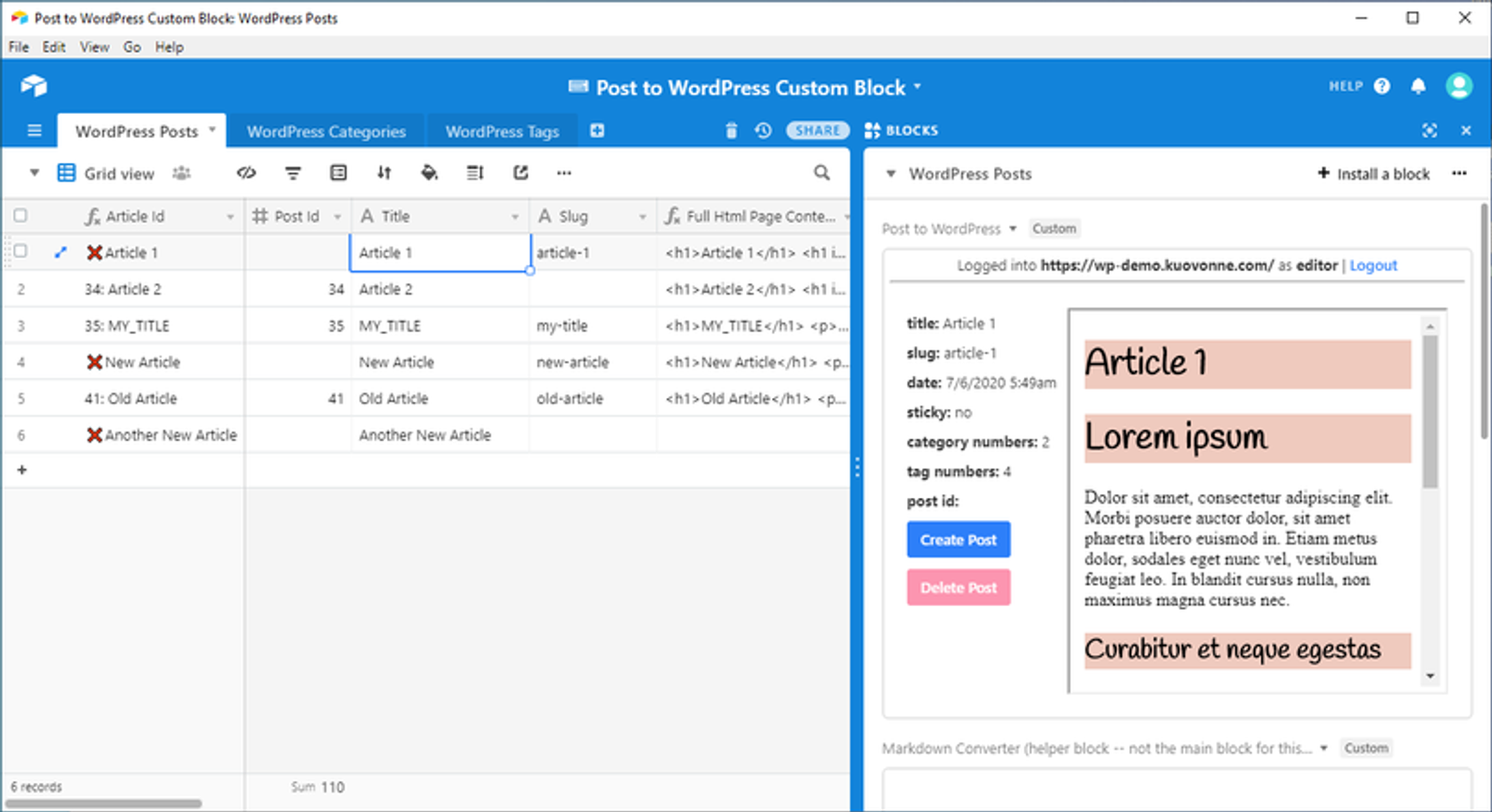Add a new table with plus icon

pyautogui.click(x=597, y=131)
